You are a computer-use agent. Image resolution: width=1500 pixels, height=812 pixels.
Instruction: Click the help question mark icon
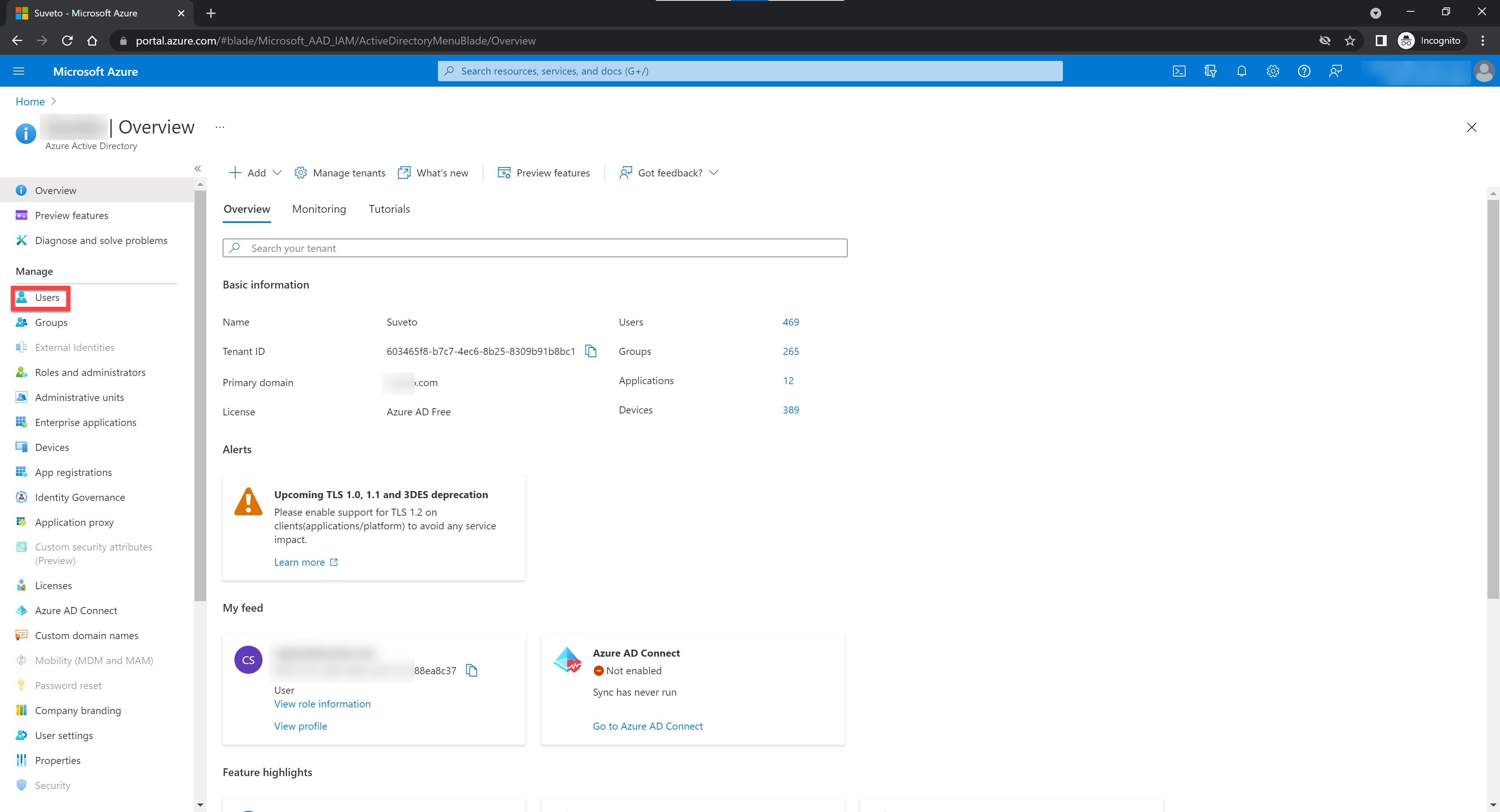[1304, 71]
